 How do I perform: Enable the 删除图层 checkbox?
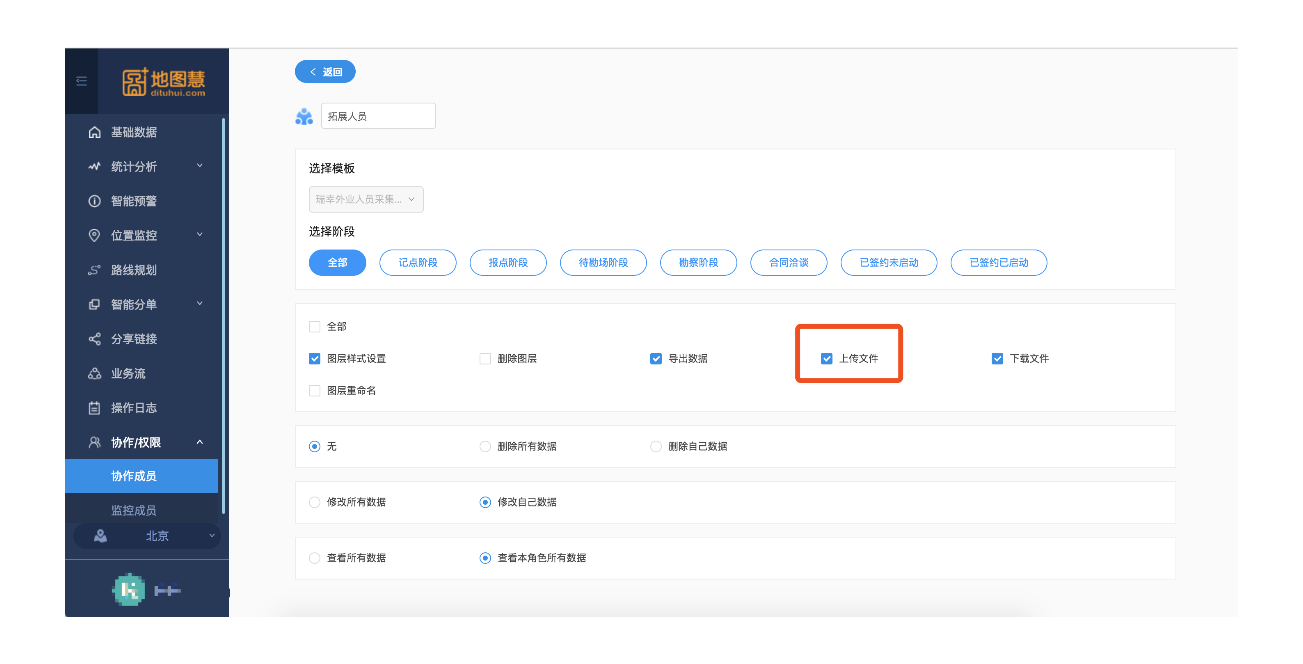(486, 359)
